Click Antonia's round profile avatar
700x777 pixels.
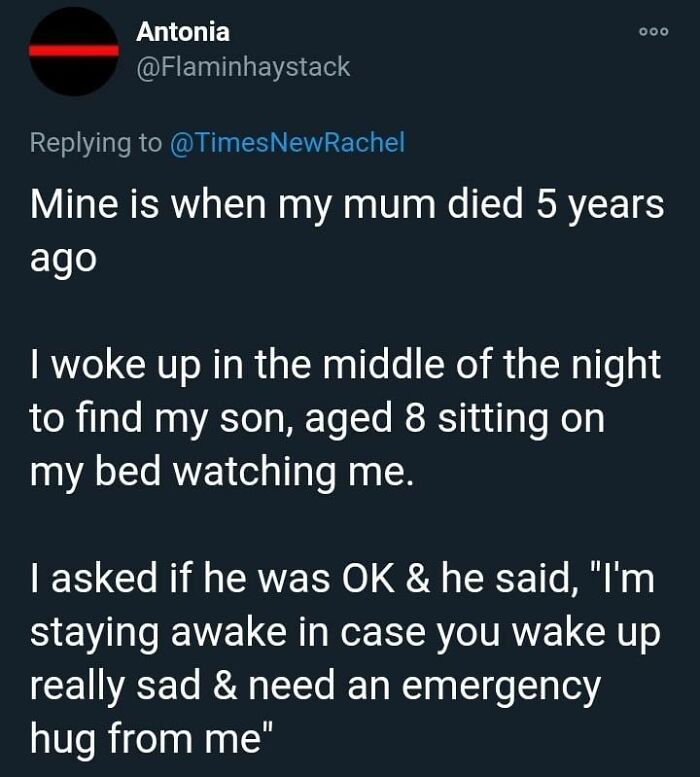tap(74, 52)
